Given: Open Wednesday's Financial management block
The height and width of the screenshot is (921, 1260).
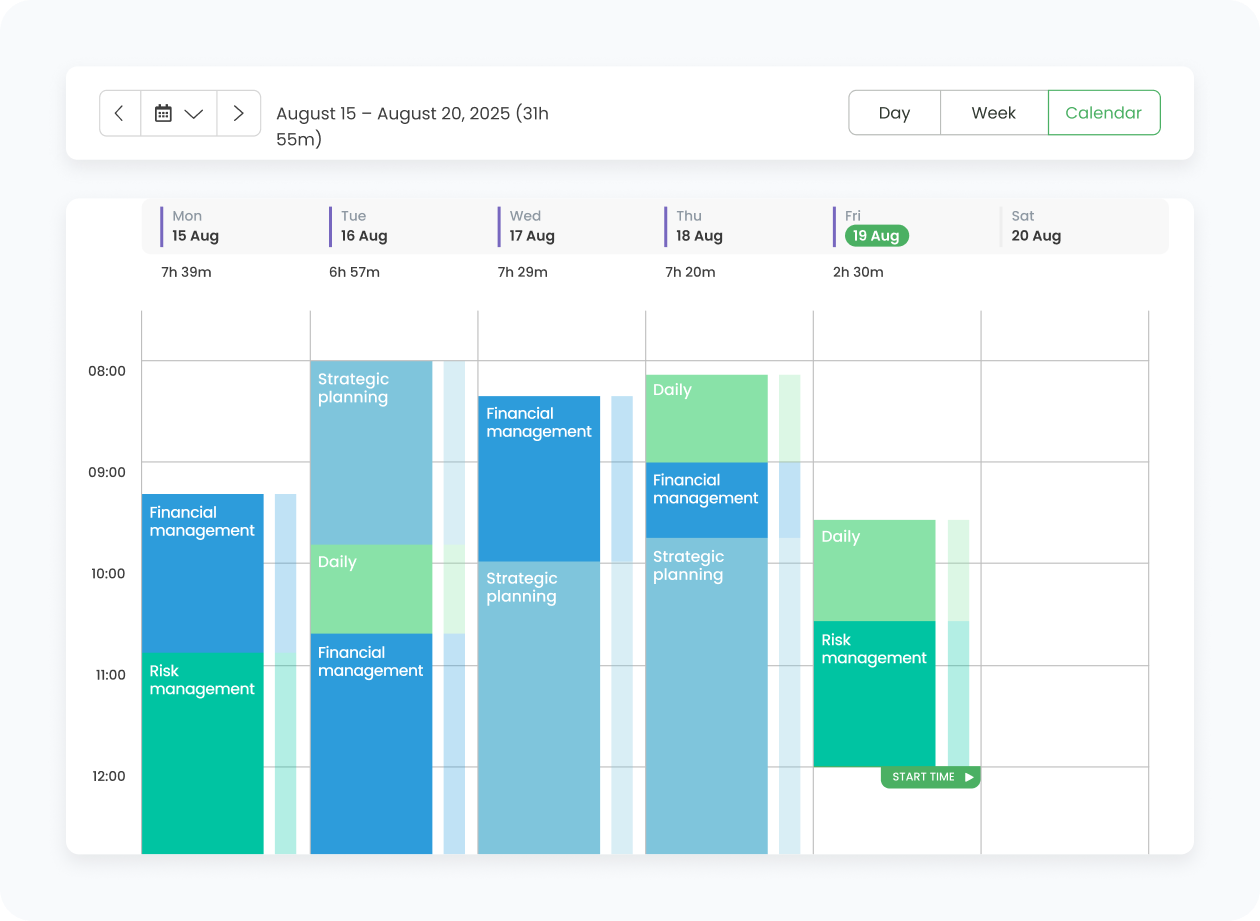Looking at the screenshot, I should click(x=539, y=478).
